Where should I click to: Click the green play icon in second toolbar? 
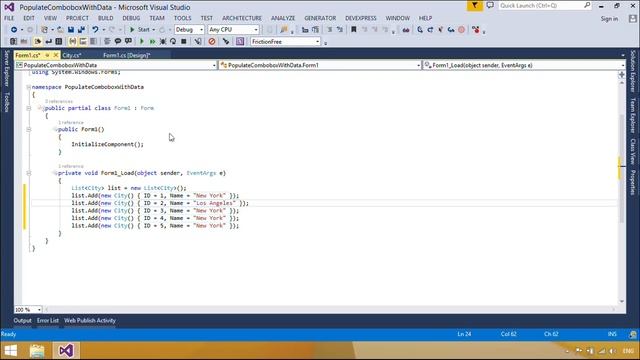pos(142,42)
